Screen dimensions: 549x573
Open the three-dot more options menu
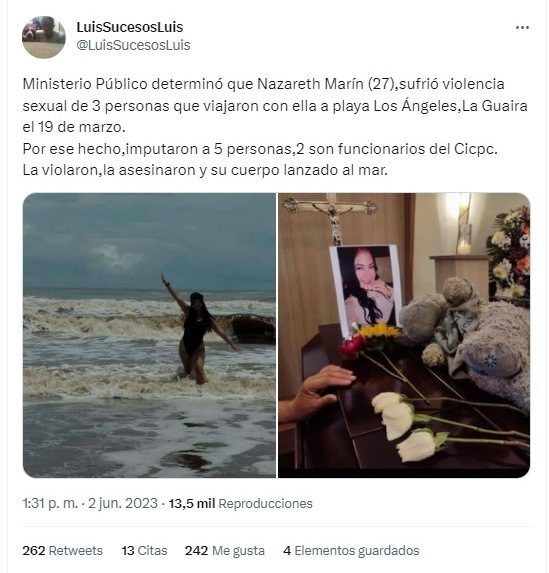(522, 28)
